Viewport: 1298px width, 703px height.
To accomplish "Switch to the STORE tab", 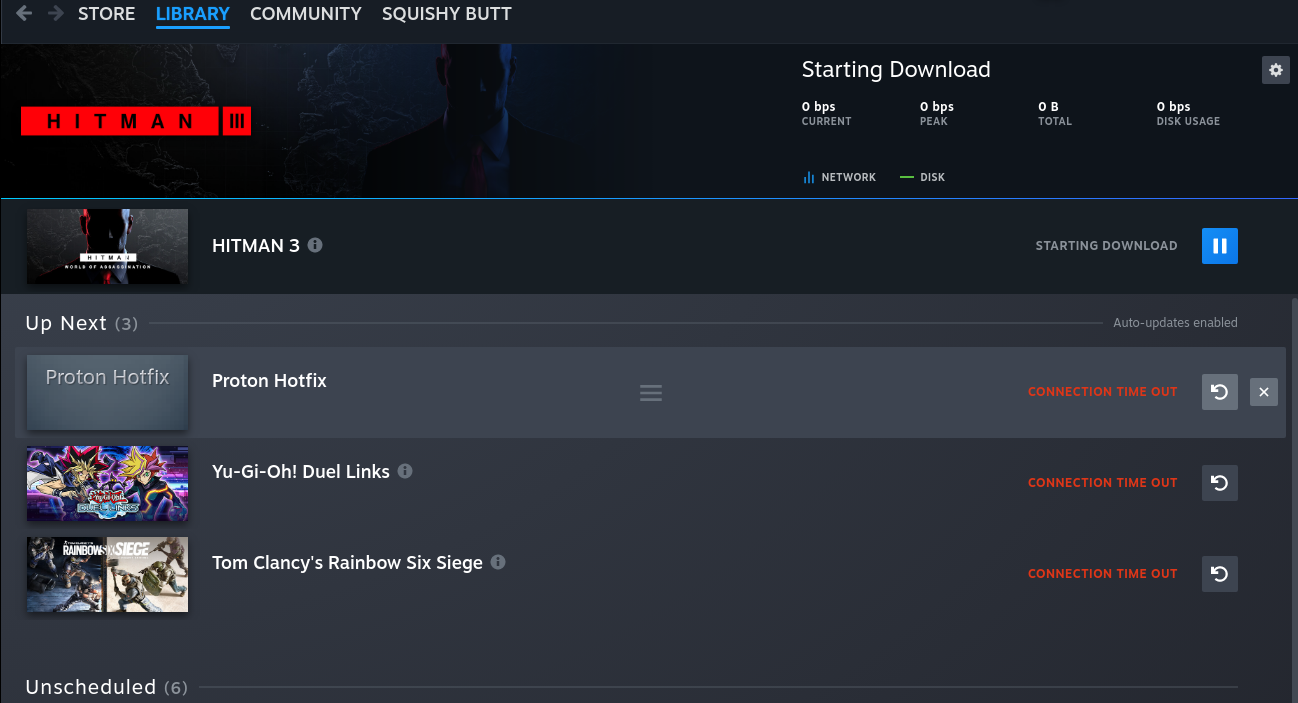I will click(106, 14).
